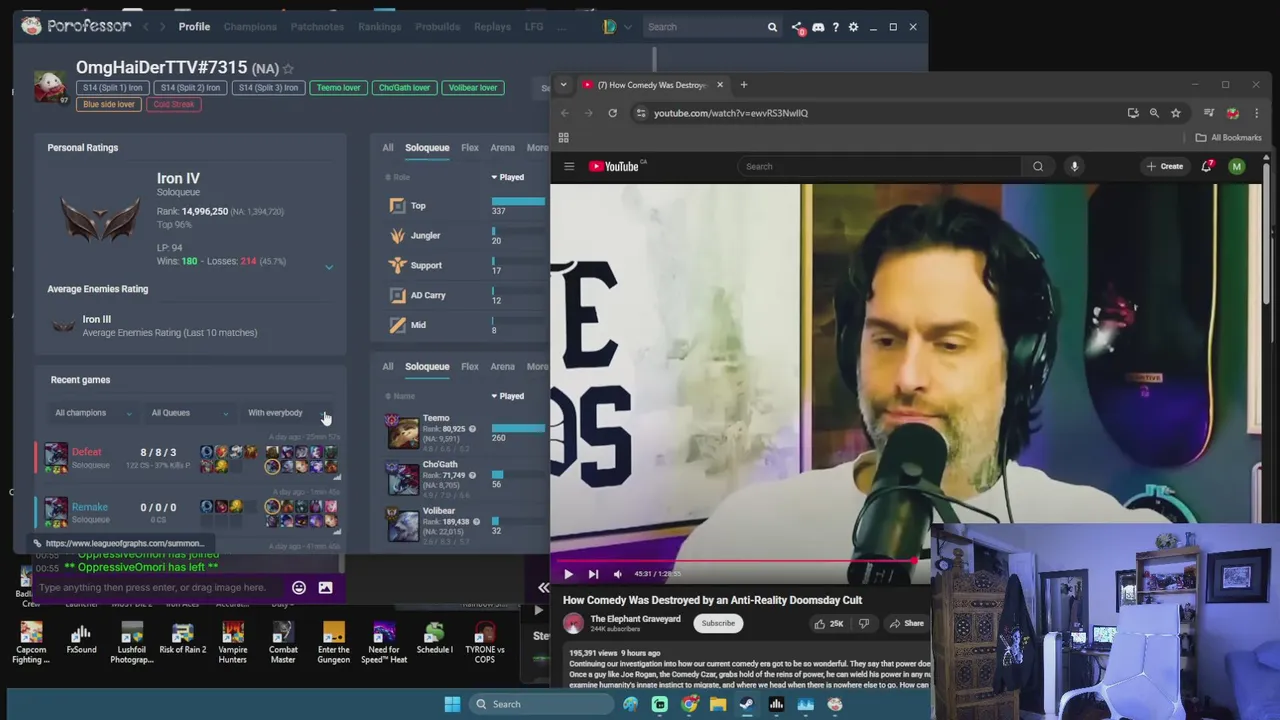
Task: Favorite summoner with the star icon
Action: click(288, 68)
